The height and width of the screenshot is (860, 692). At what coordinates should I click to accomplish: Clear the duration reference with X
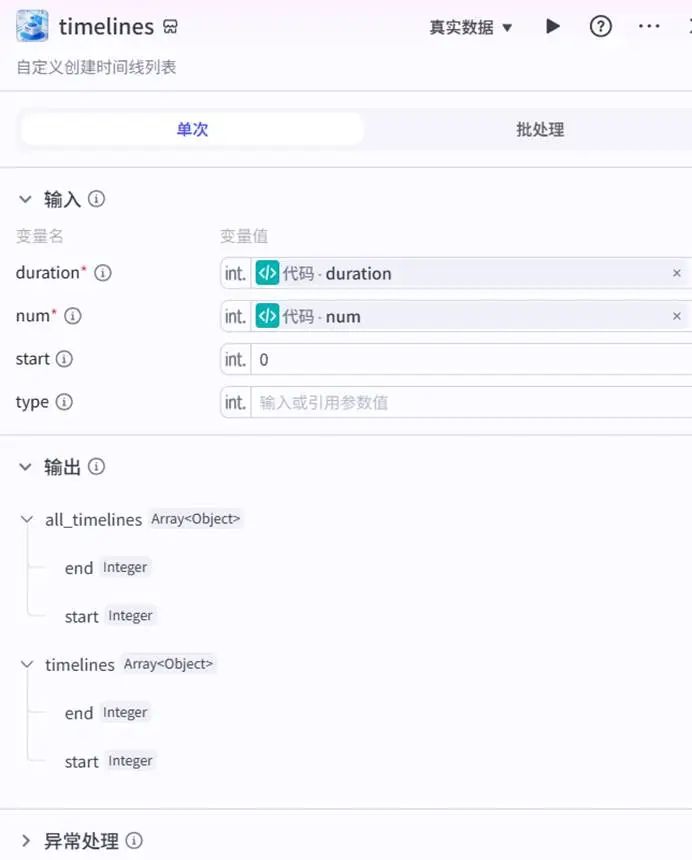[677, 273]
